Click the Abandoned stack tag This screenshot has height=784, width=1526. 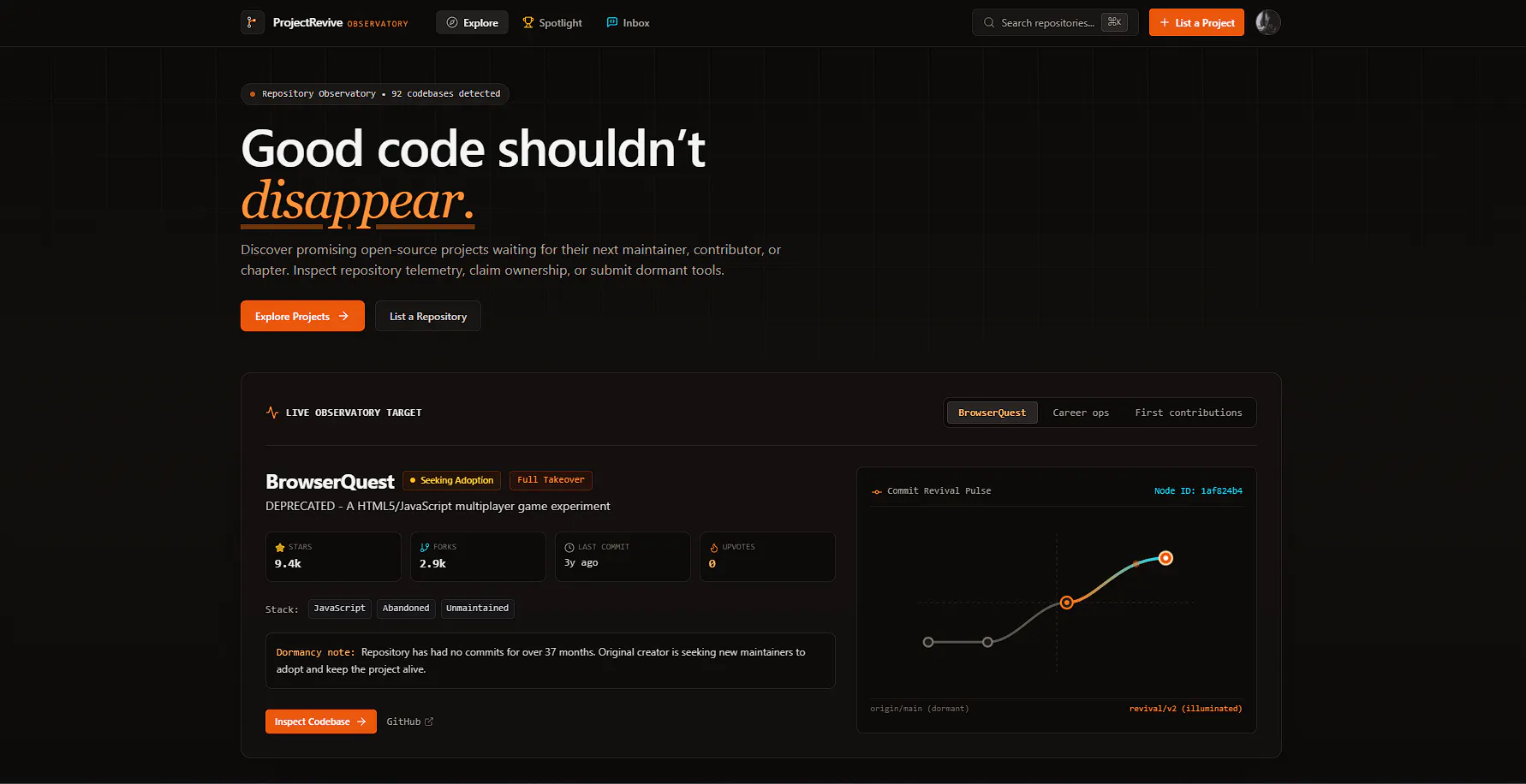point(406,609)
